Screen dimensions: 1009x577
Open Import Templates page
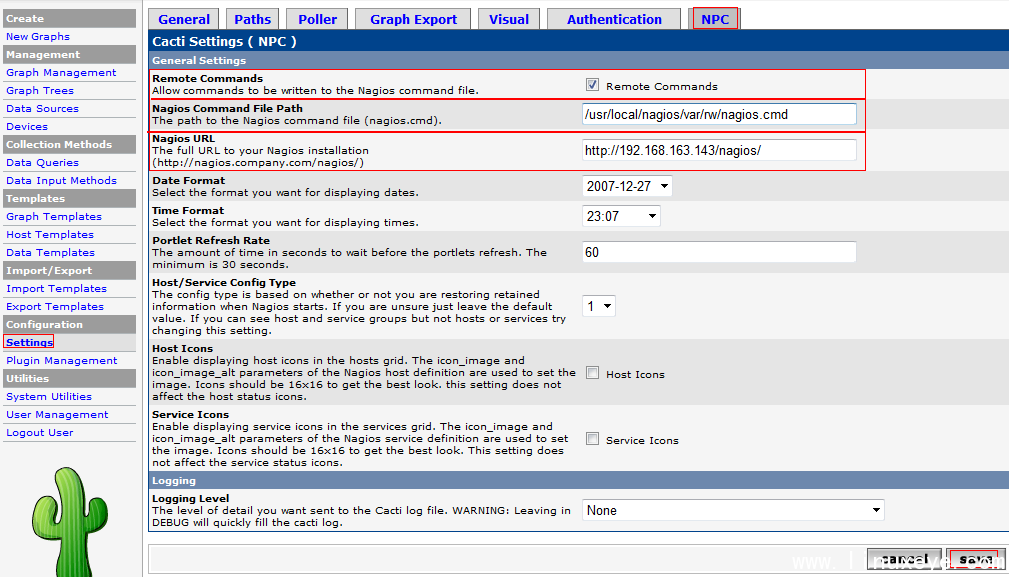pyautogui.click(x=57, y=289)
